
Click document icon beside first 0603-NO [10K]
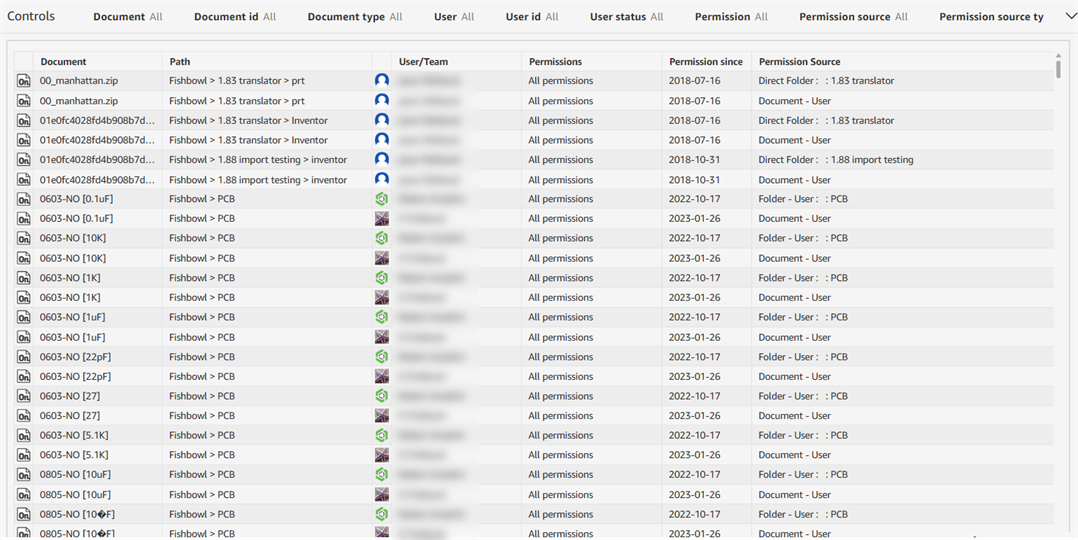coord(23,238)
